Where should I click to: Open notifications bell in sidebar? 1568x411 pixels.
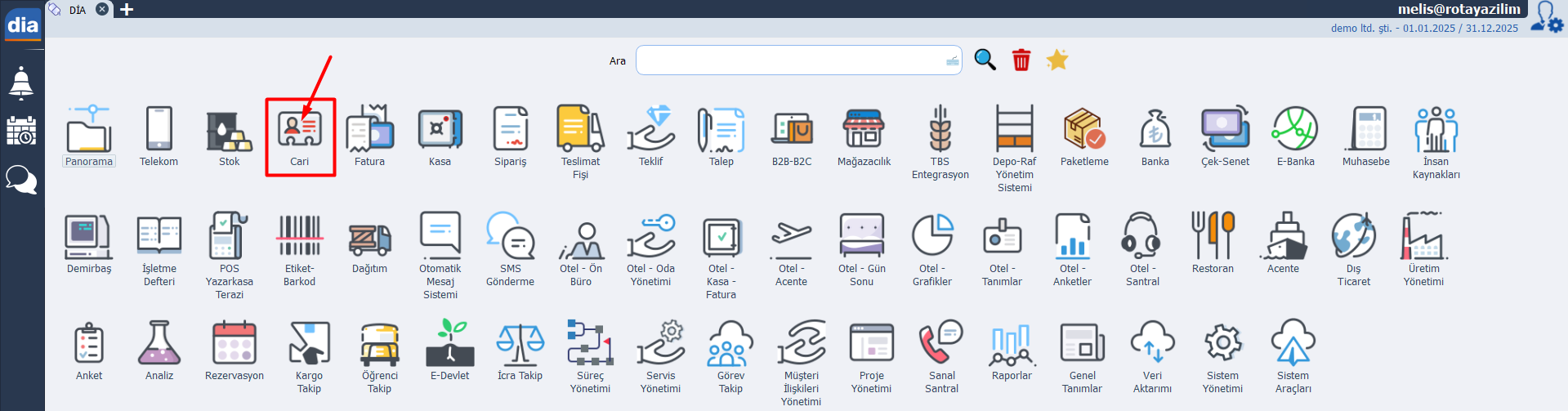click(21, 83)
